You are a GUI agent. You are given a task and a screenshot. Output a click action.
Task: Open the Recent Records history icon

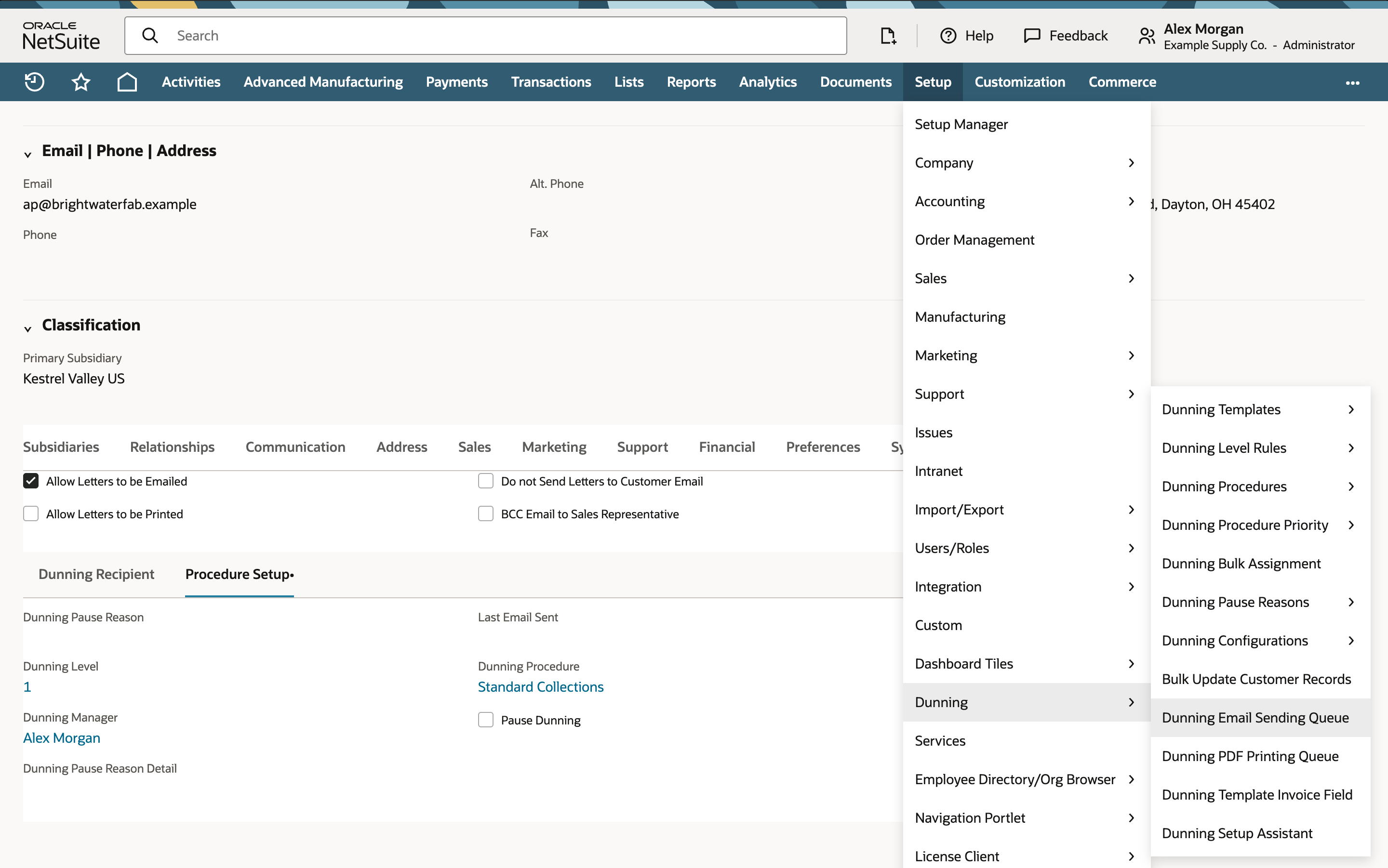(x=34, y=82)
